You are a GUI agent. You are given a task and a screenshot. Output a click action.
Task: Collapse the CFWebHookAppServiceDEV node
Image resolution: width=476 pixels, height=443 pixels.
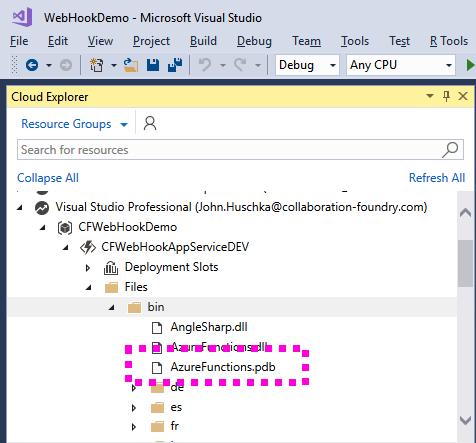pyautogui.click(x=66, y=248)
